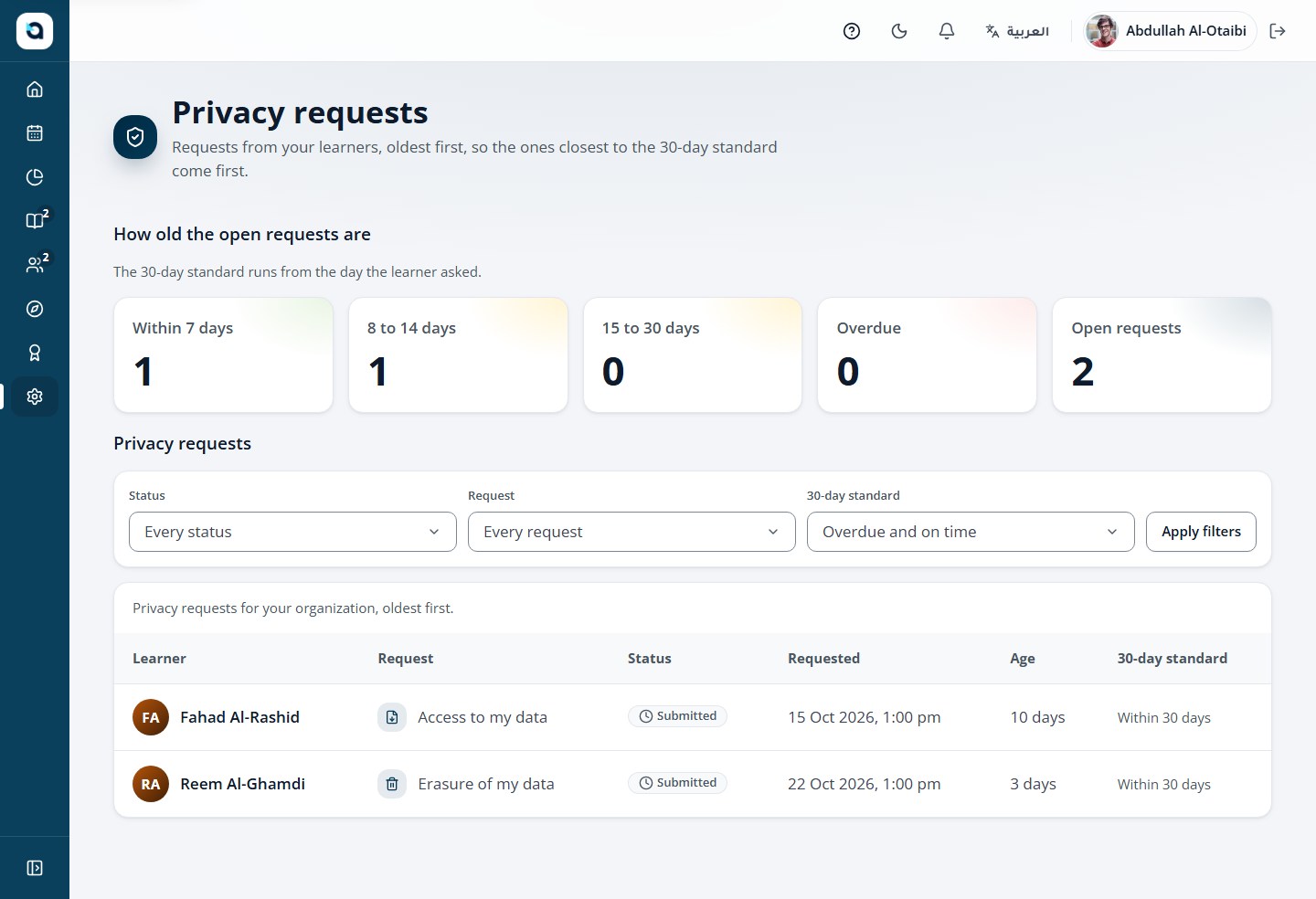Click Submitted status badge in Fahad's row

coord(677,716)
